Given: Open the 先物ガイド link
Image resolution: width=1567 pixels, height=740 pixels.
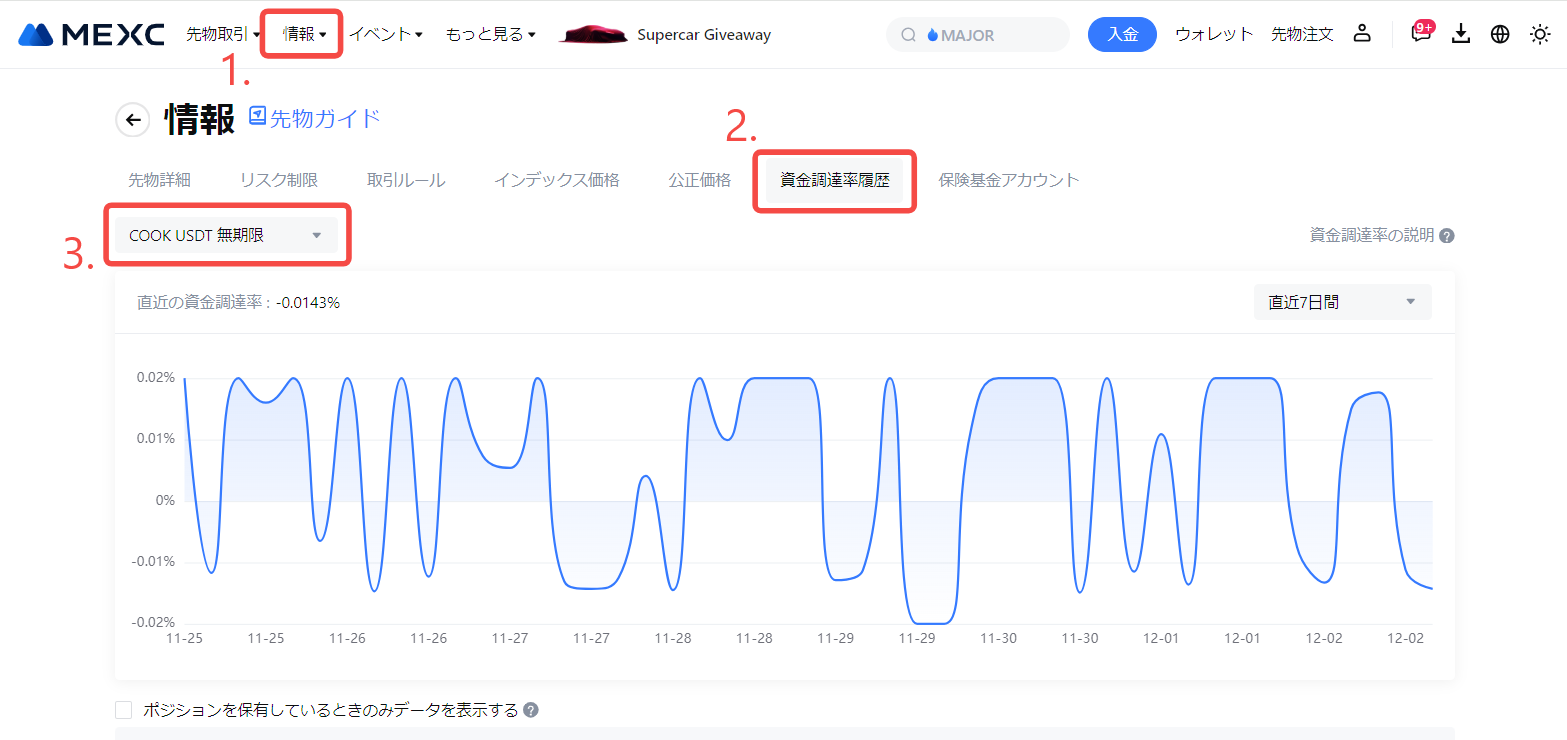Looking at the screenshot, I should [x=314, y=118].
